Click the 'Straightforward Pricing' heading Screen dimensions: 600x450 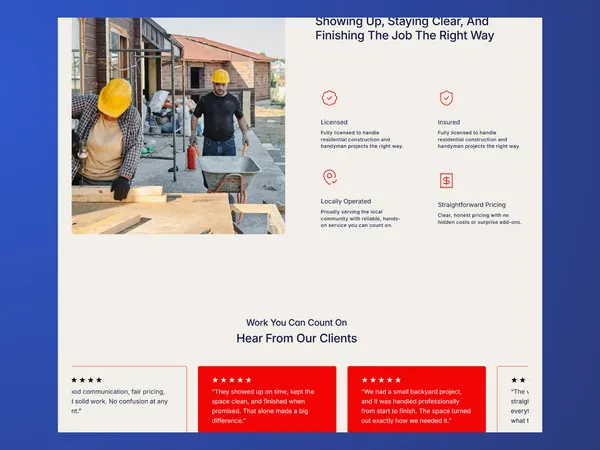coord(472,205)
